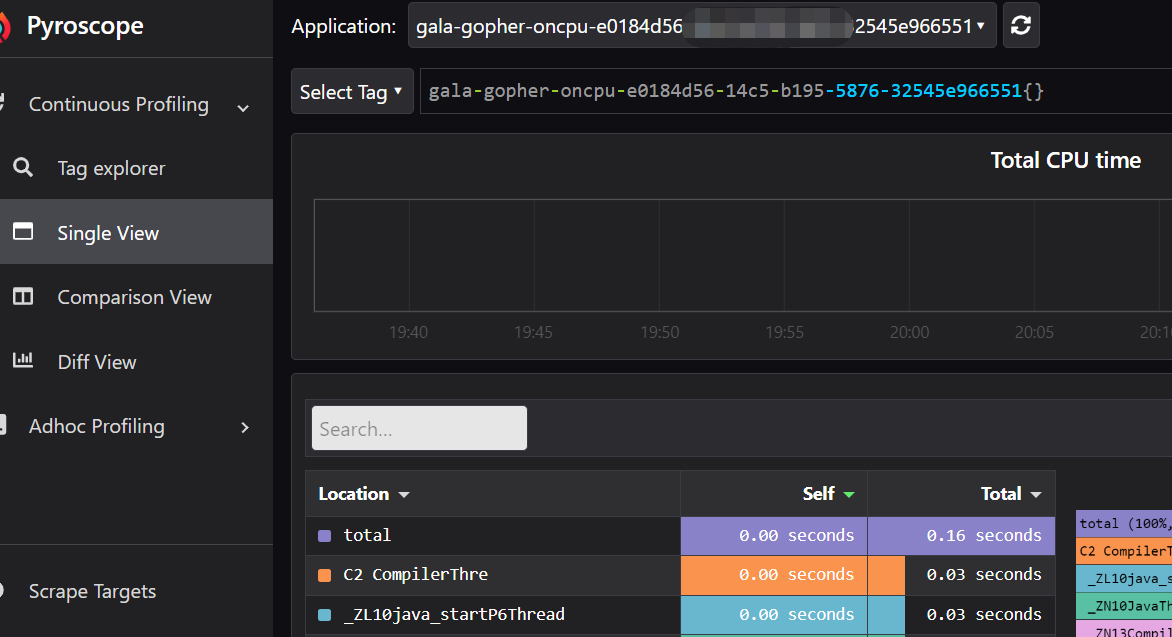The height and width of the screenshot is (637, 1172).
Task: Click the refresh application data icon
Action: (1021, 26)
